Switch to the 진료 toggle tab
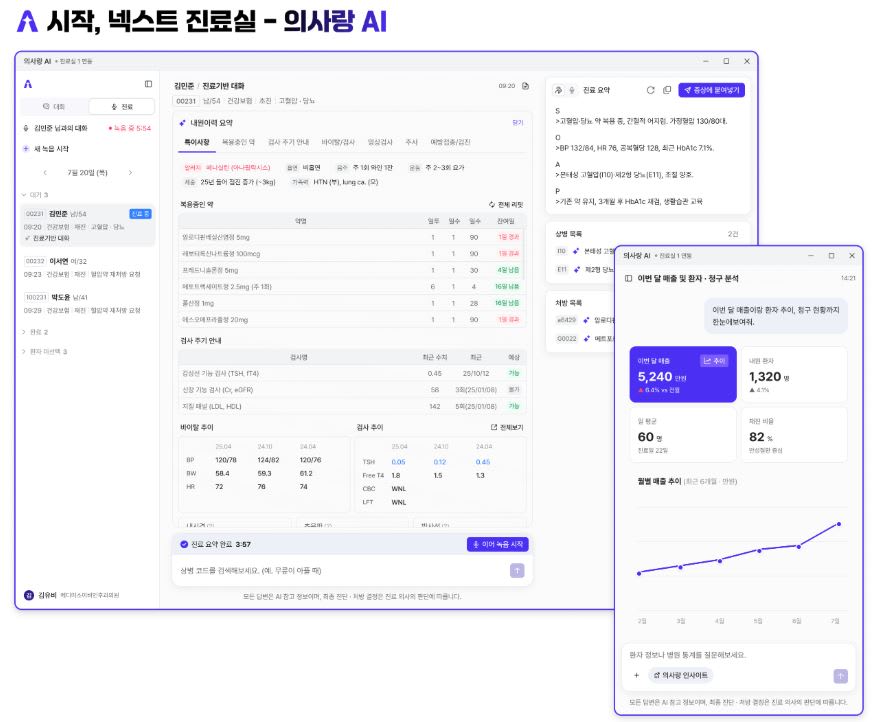Viewport: 875px width, 722px height. click(122, 107)
